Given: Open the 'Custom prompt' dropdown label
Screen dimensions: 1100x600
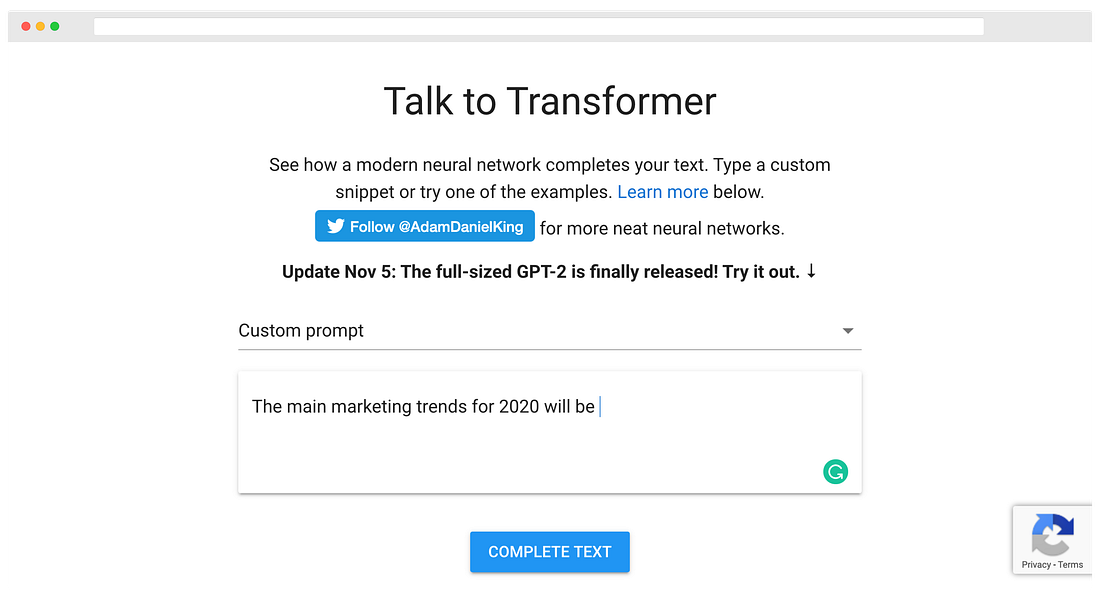Looking at the screenshot, I should point(301,331).
